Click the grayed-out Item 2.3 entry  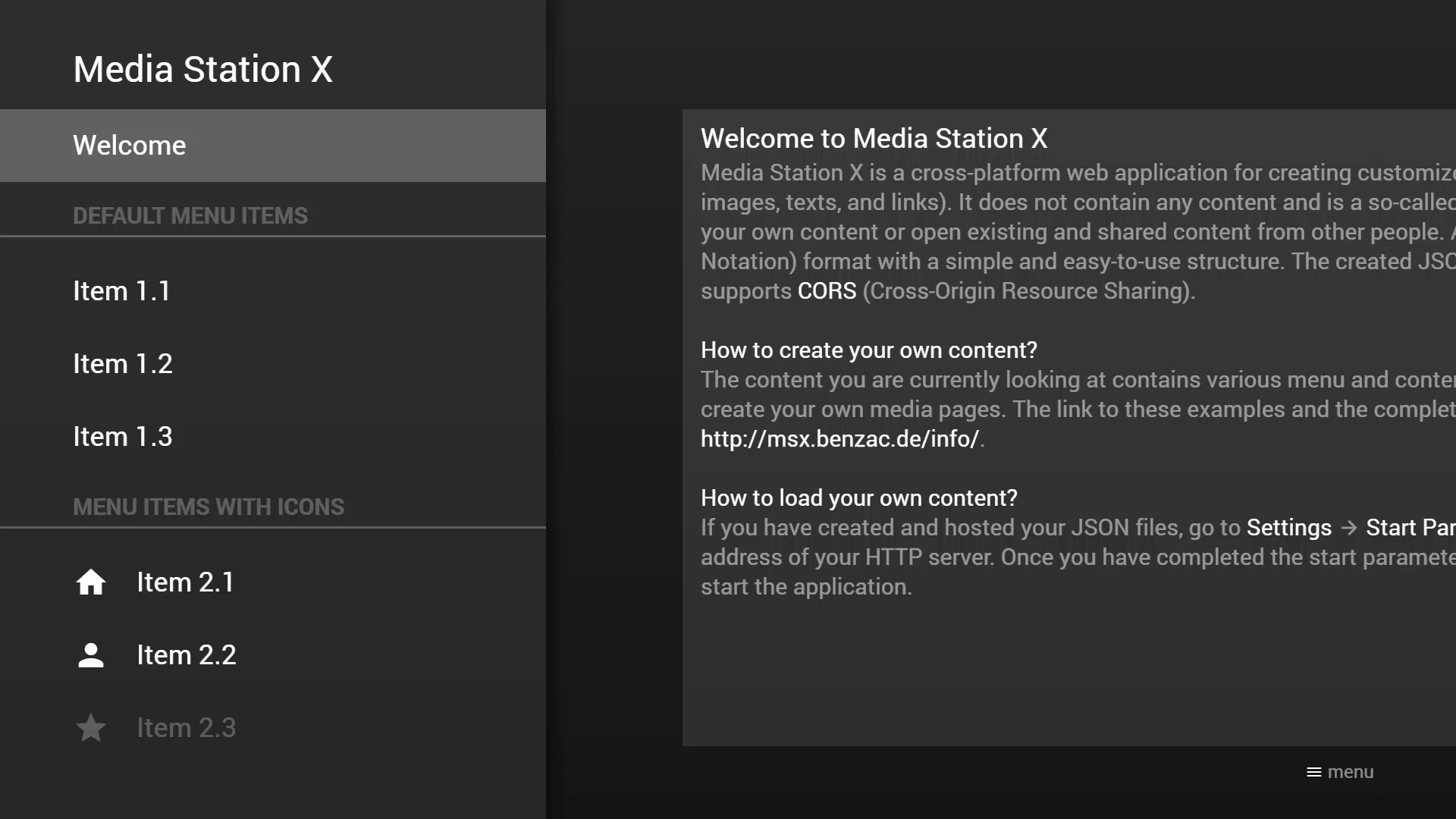click(186, 727)
